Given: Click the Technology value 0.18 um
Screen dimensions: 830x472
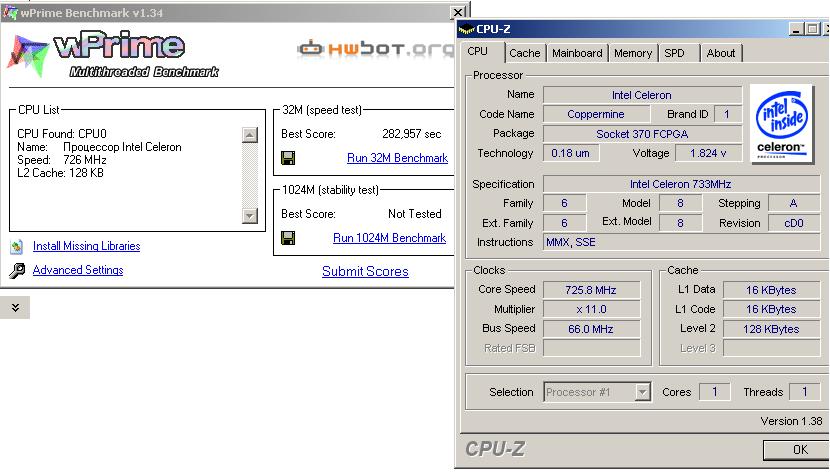Looking at the screenshot, I should (x=571, y=153).
